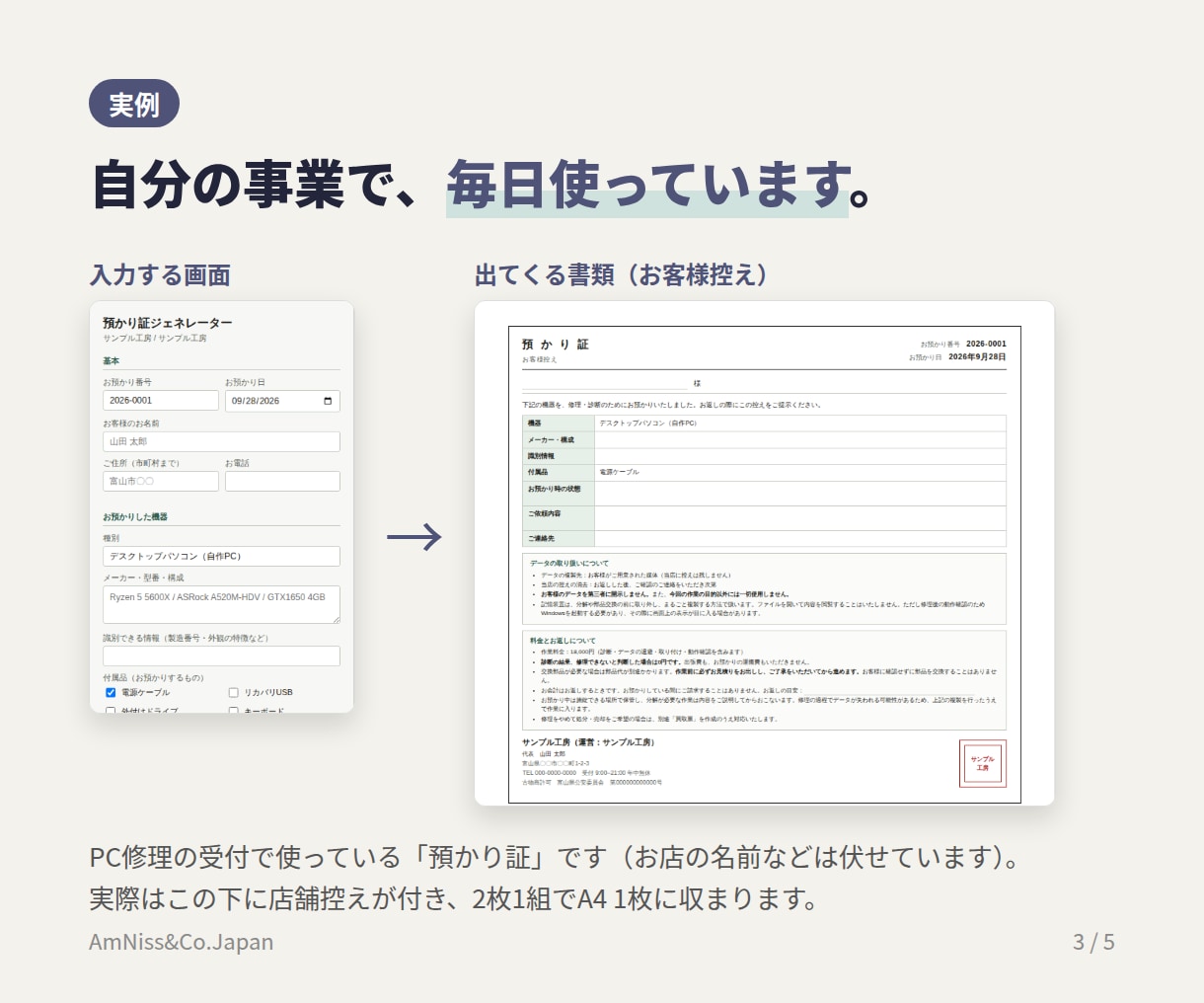Image resolution: width=1204 pixels, height=1003 pixels.
Task: Click the サンプル工房（運営：サンプル工房） footer name
Action: [x=589, y=742]
